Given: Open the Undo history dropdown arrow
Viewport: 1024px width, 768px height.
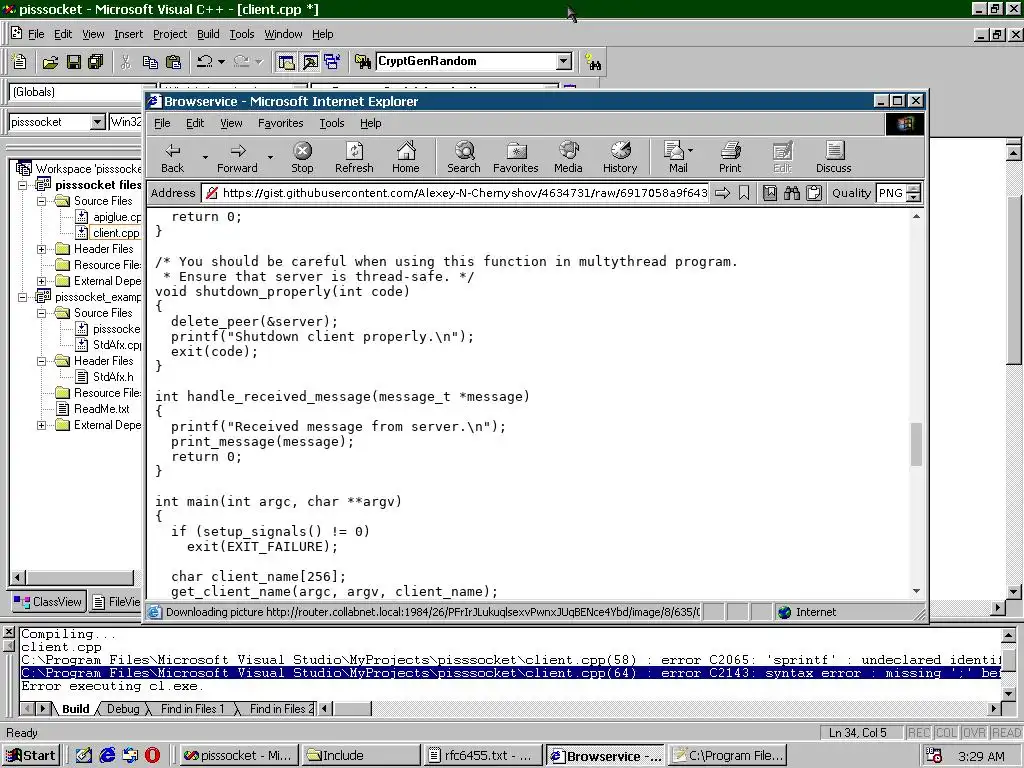Looking at the screenshot, I should pyautogui.click(x=221, y=62).
